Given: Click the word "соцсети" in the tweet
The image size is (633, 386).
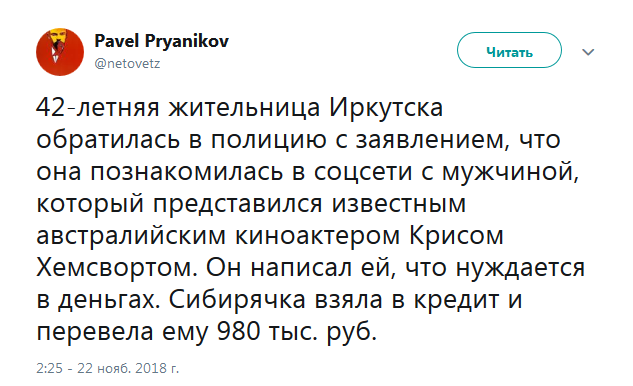Looking at the screenshot, I should (363, 172).
